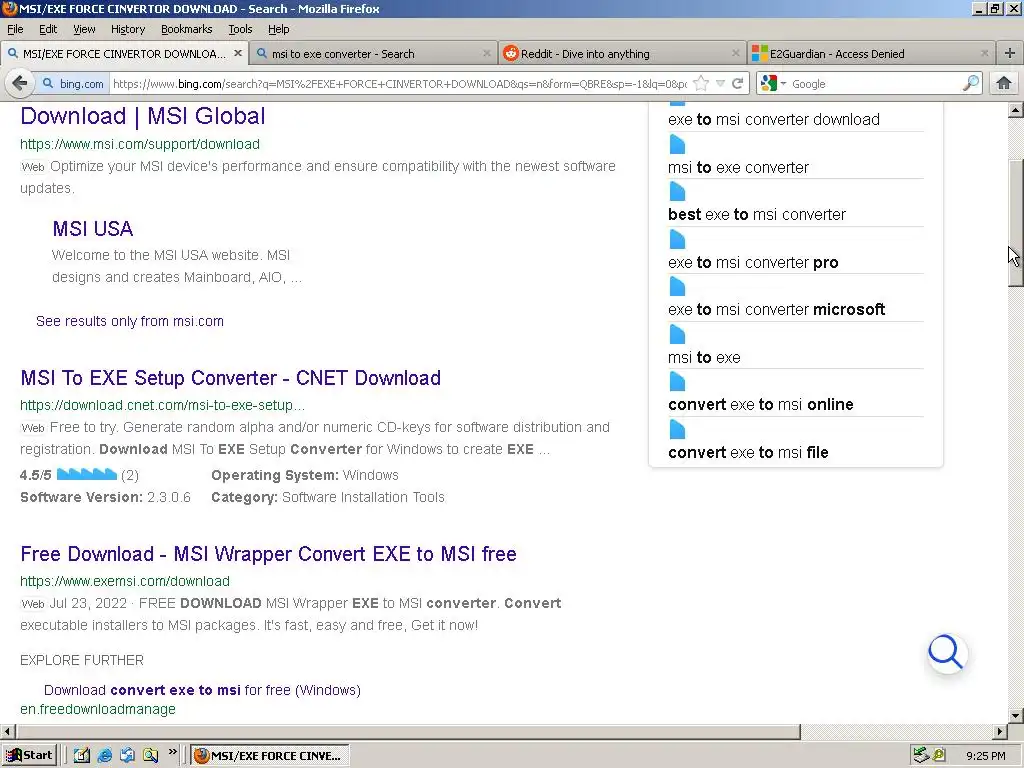Close the Reddit tab

(x=735, y=54)
